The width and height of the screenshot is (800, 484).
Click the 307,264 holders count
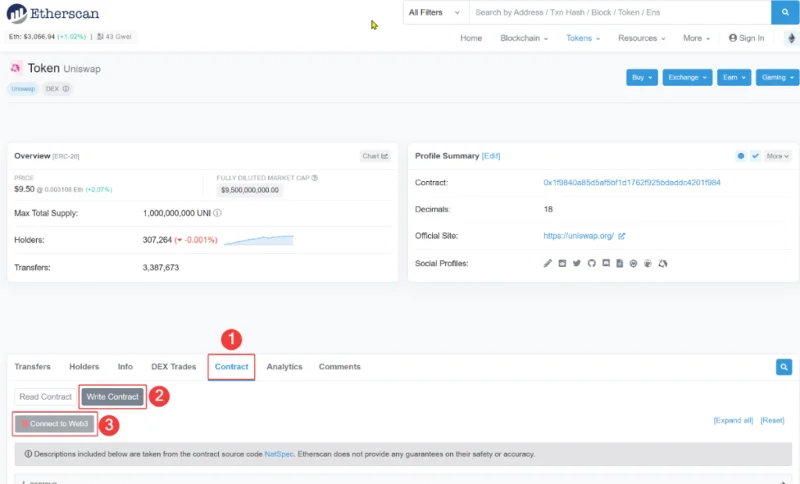(157, 240)
